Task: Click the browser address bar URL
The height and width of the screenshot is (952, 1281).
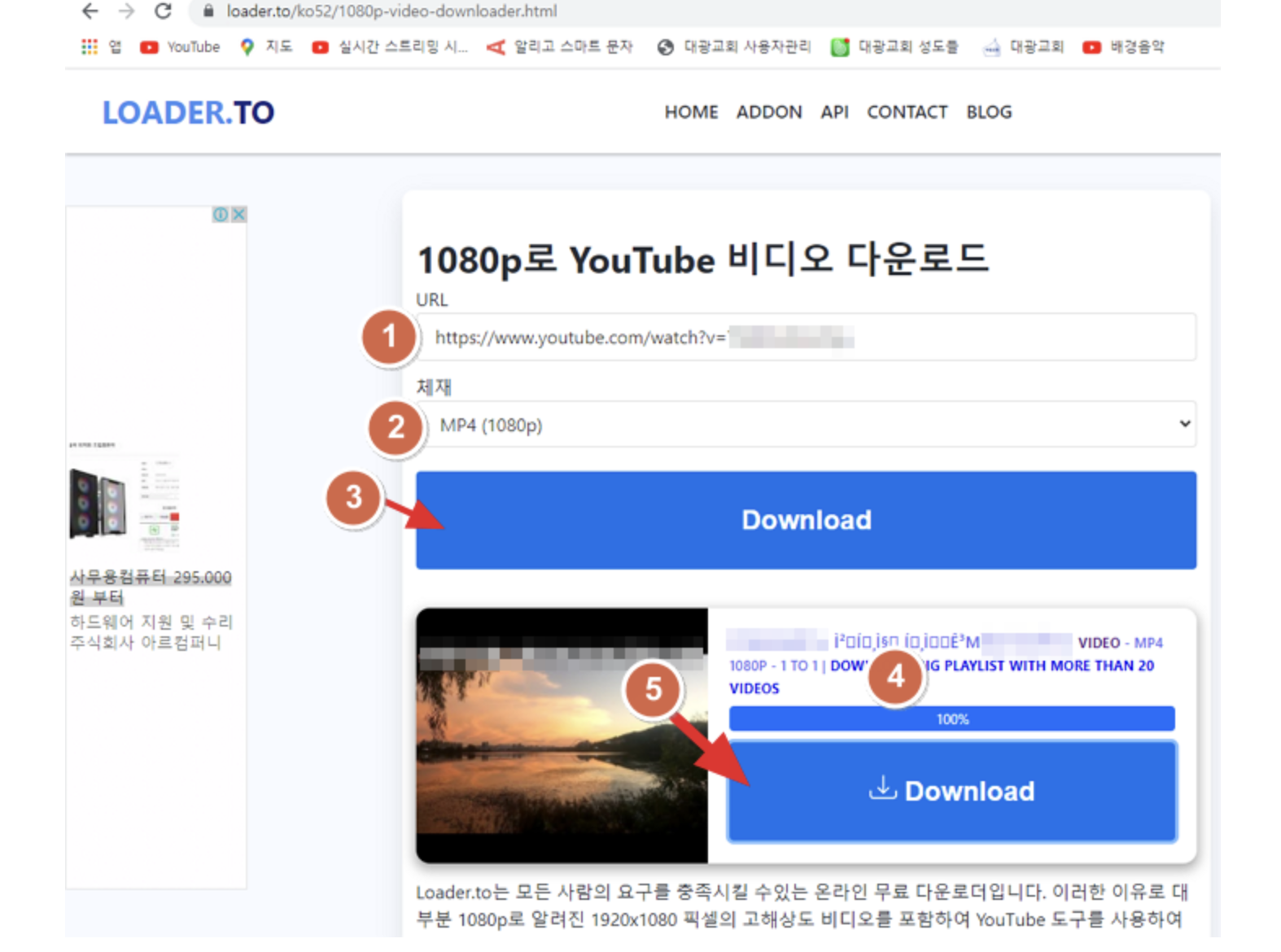Action: (392, 11)
